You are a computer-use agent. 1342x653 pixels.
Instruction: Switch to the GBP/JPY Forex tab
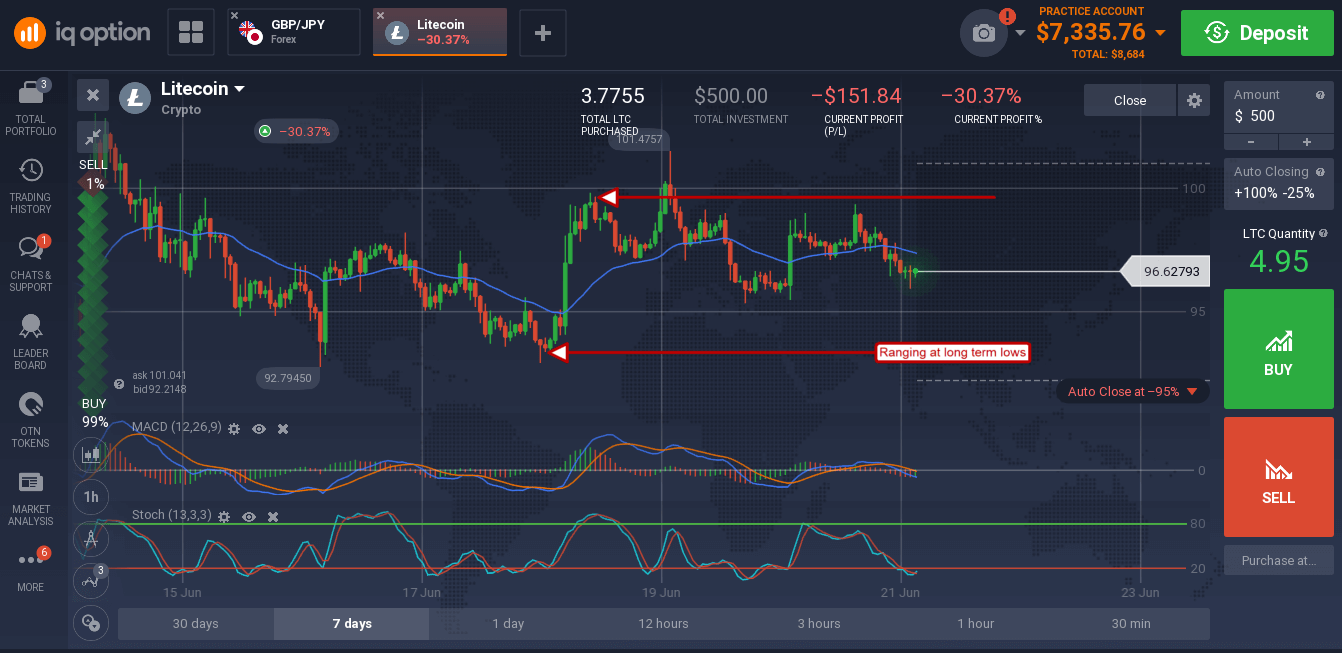pos(294,33)
